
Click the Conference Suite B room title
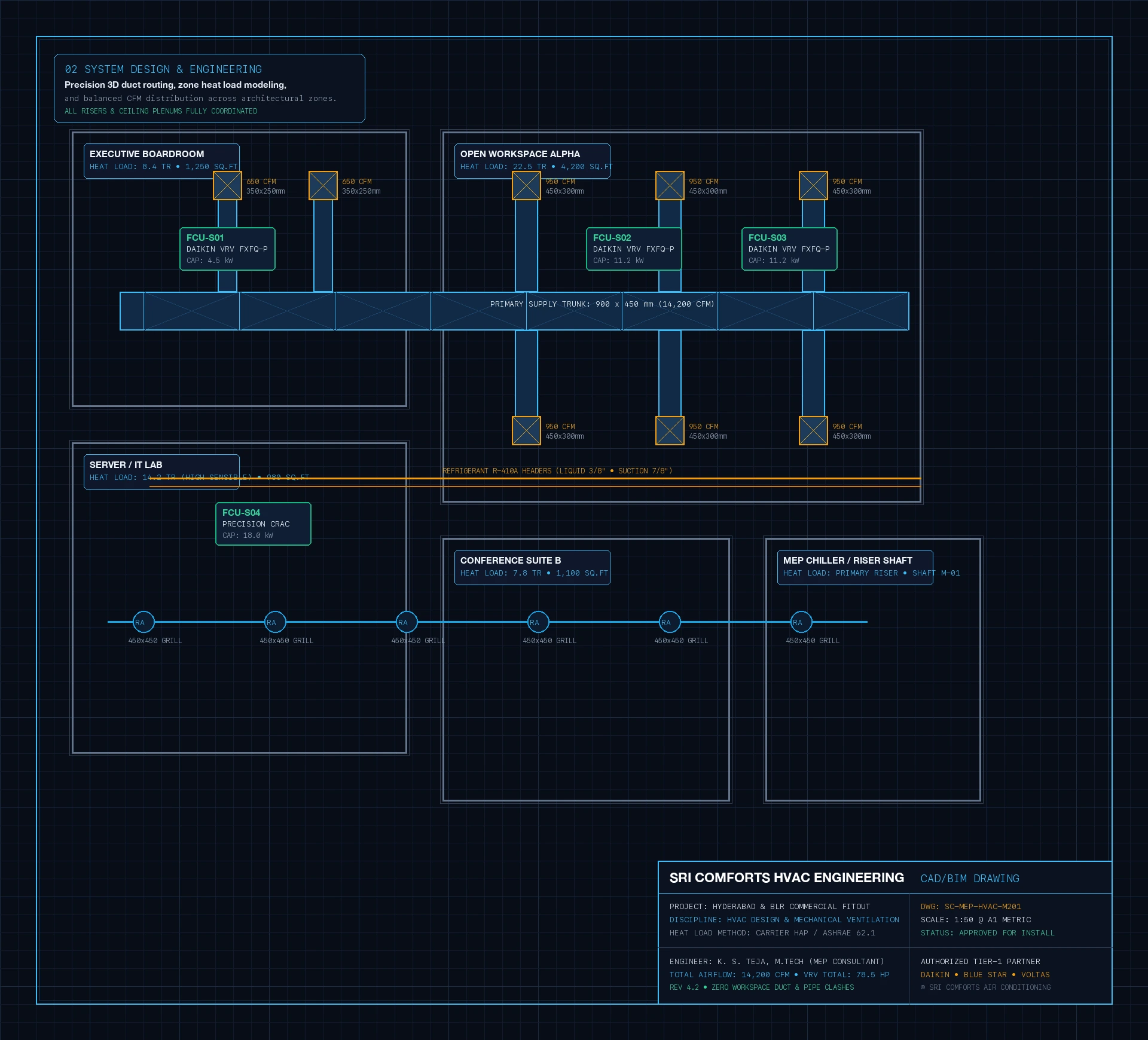coord(510,561)
